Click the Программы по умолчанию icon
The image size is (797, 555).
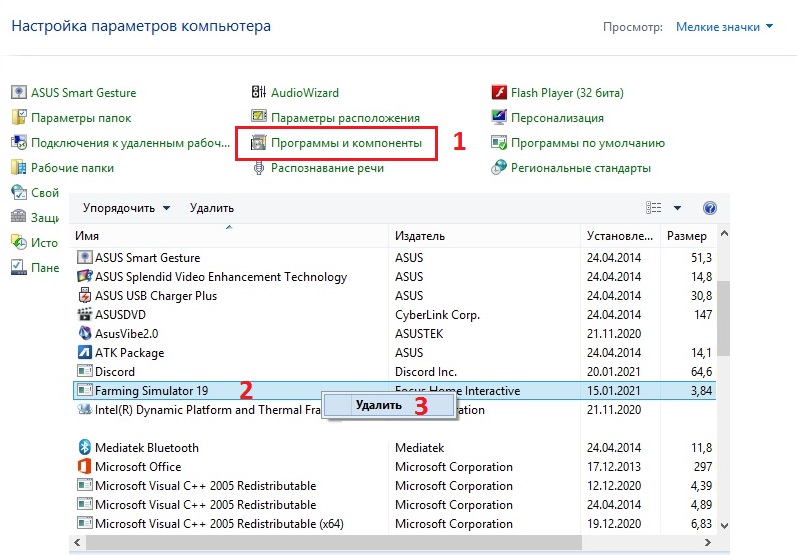point(499,142)
